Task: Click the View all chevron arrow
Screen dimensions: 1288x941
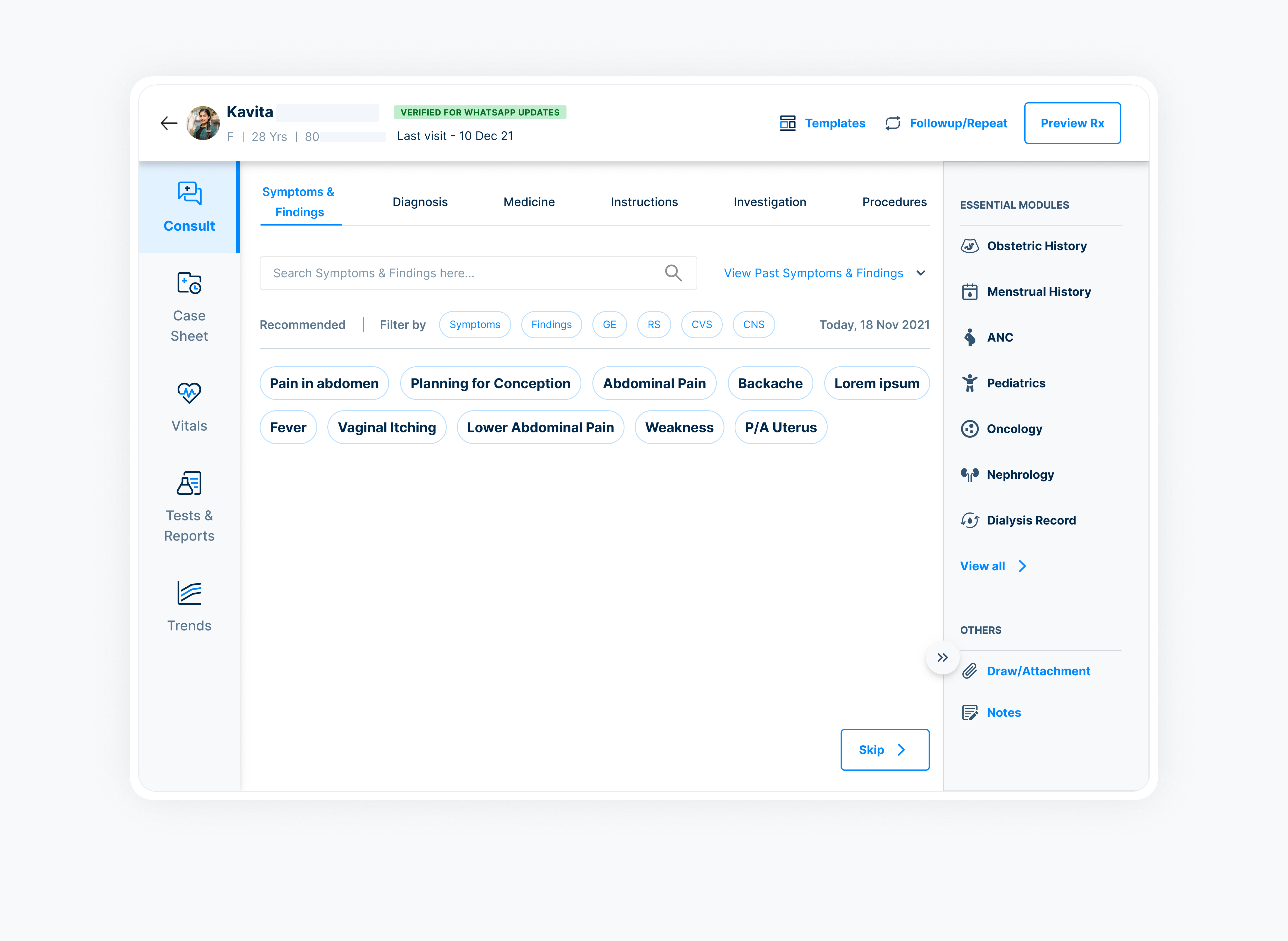Action: [x=1023, y=566]
